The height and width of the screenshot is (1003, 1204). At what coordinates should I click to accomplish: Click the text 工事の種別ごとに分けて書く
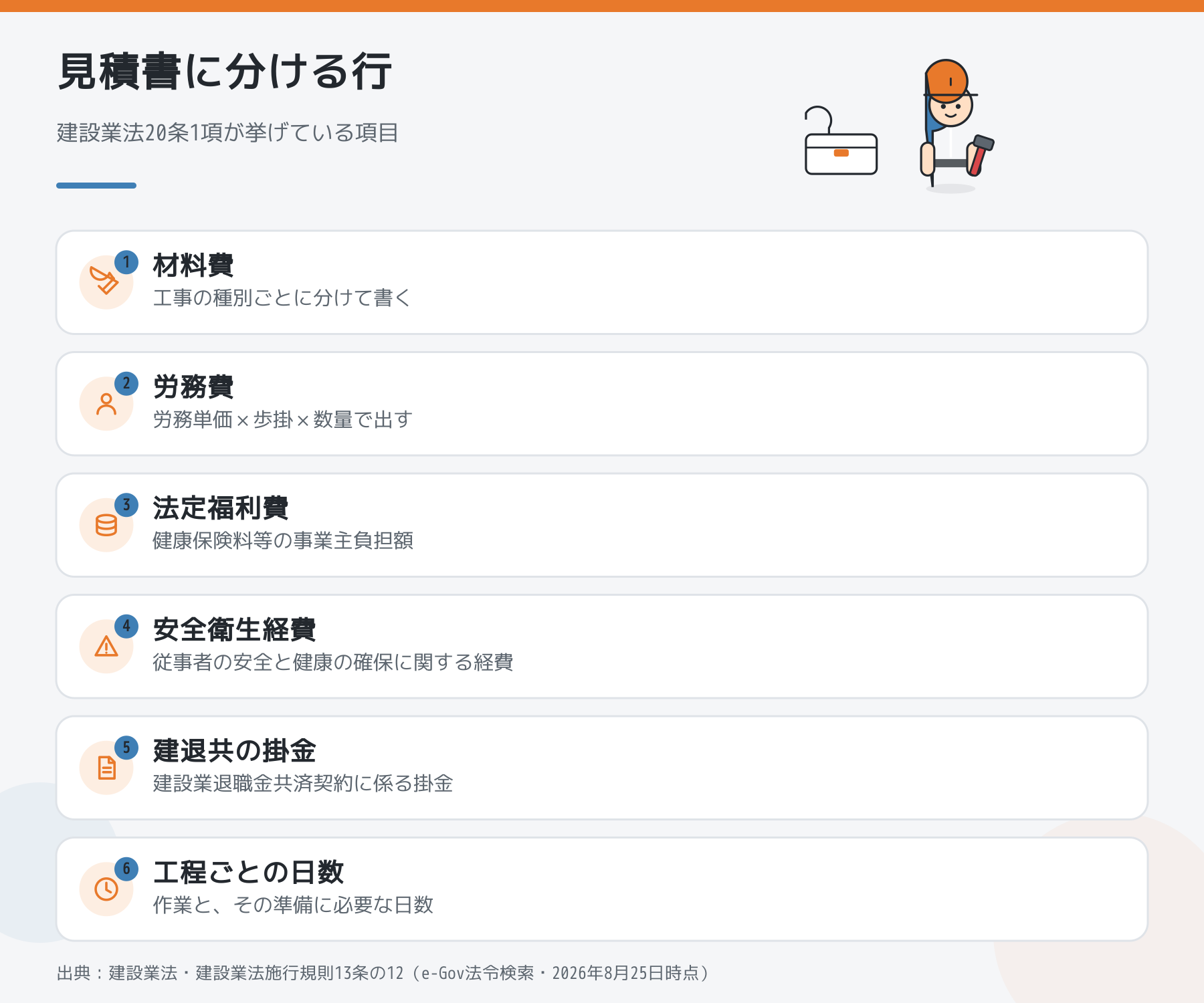click(x=282, y=298)
